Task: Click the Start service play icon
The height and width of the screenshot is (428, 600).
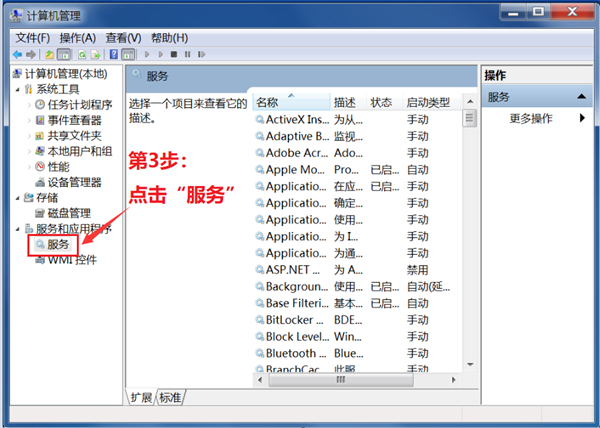Action: 147,54
